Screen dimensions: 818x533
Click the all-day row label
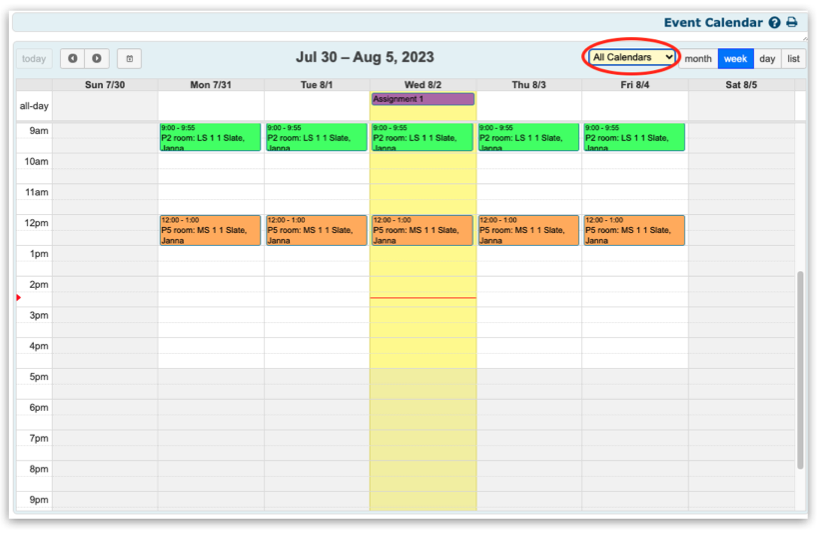pyautogui.click(x=34, y=106)
